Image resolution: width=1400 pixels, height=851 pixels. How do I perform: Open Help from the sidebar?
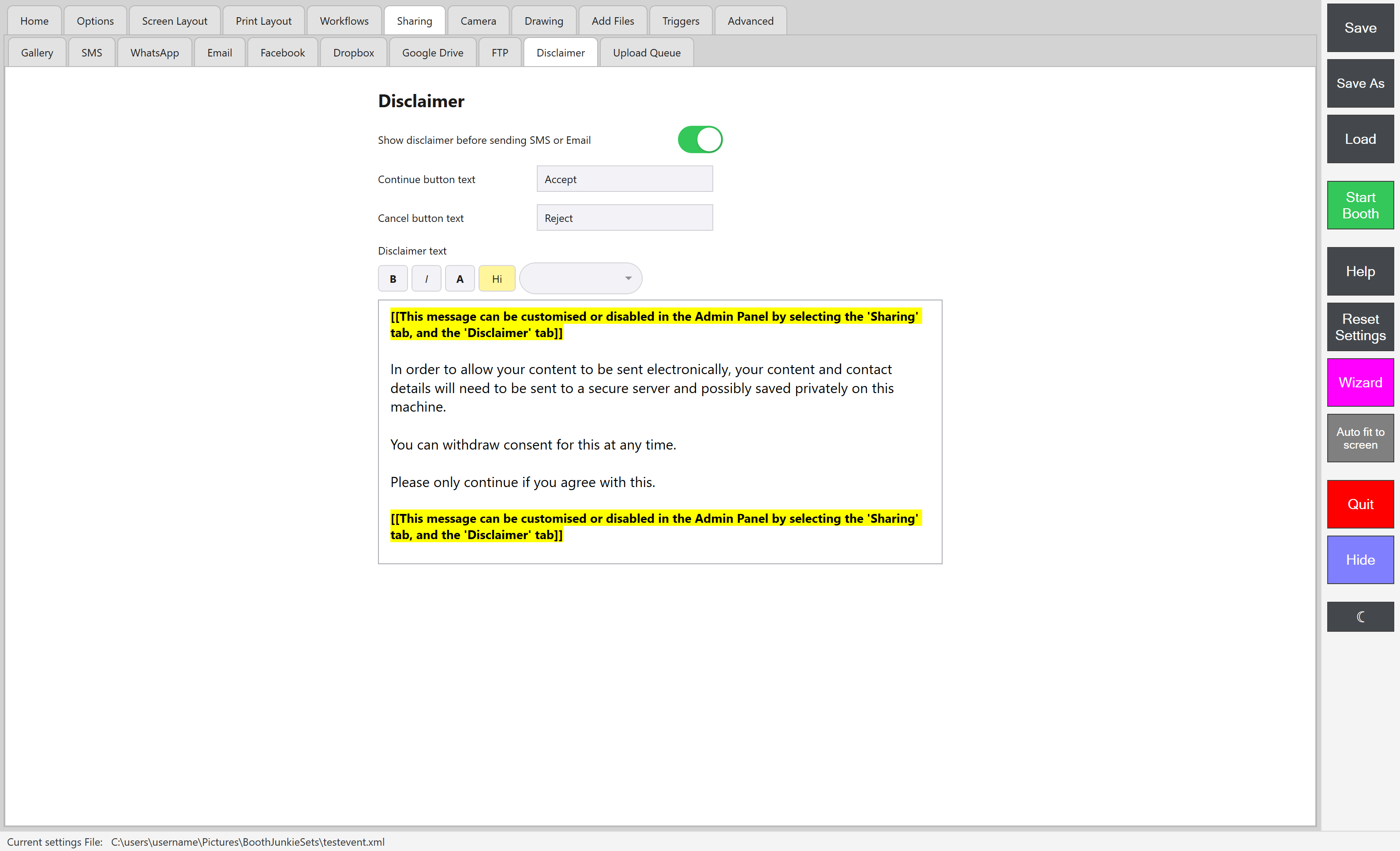tap(1360, 271)
